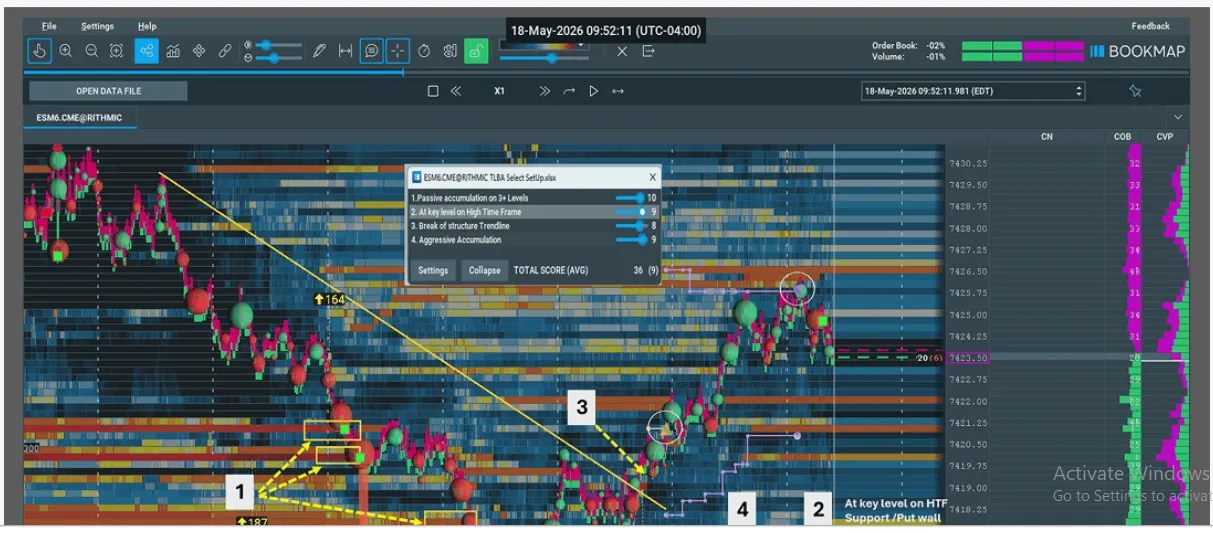The height and width of the screenshot is (533, 1213).
Task: Adjust the slider under the heatmap gradient
Action: click(x=545, y=59)
